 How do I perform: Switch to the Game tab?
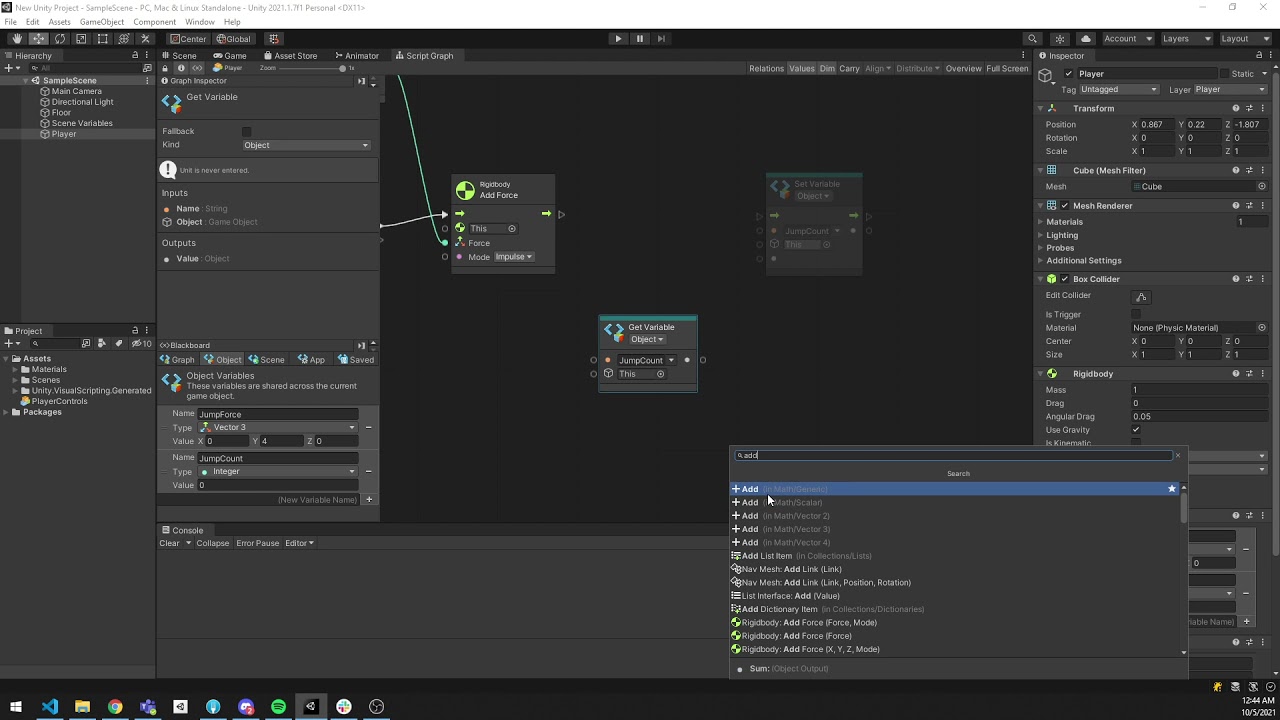click(x=230, y=56)
